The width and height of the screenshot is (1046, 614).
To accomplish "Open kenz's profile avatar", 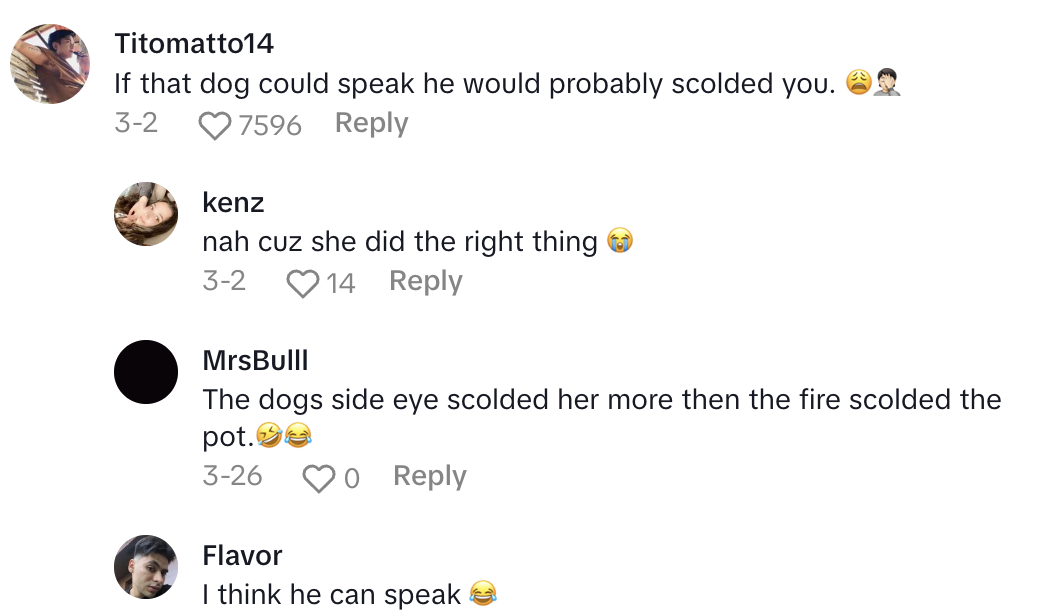I will 146,213.
